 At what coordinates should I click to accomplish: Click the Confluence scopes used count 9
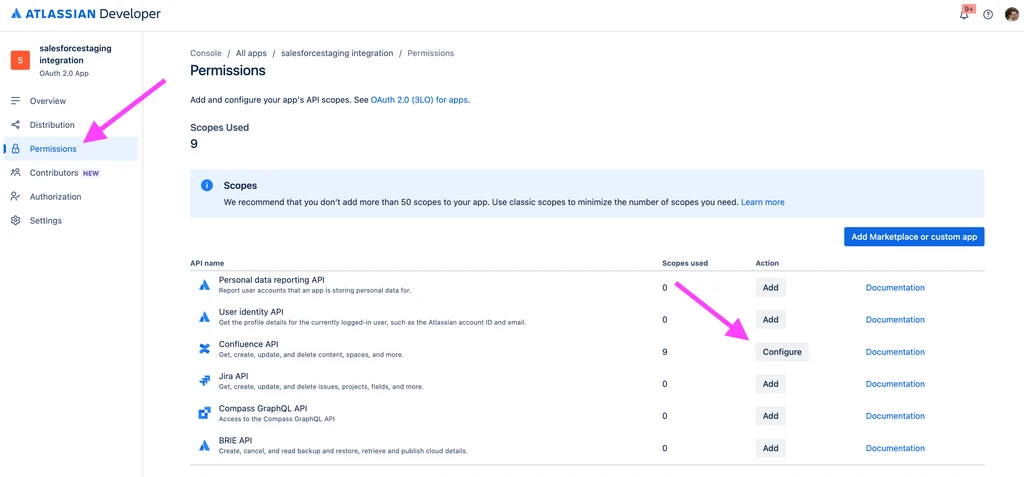[x=665, y=352]
